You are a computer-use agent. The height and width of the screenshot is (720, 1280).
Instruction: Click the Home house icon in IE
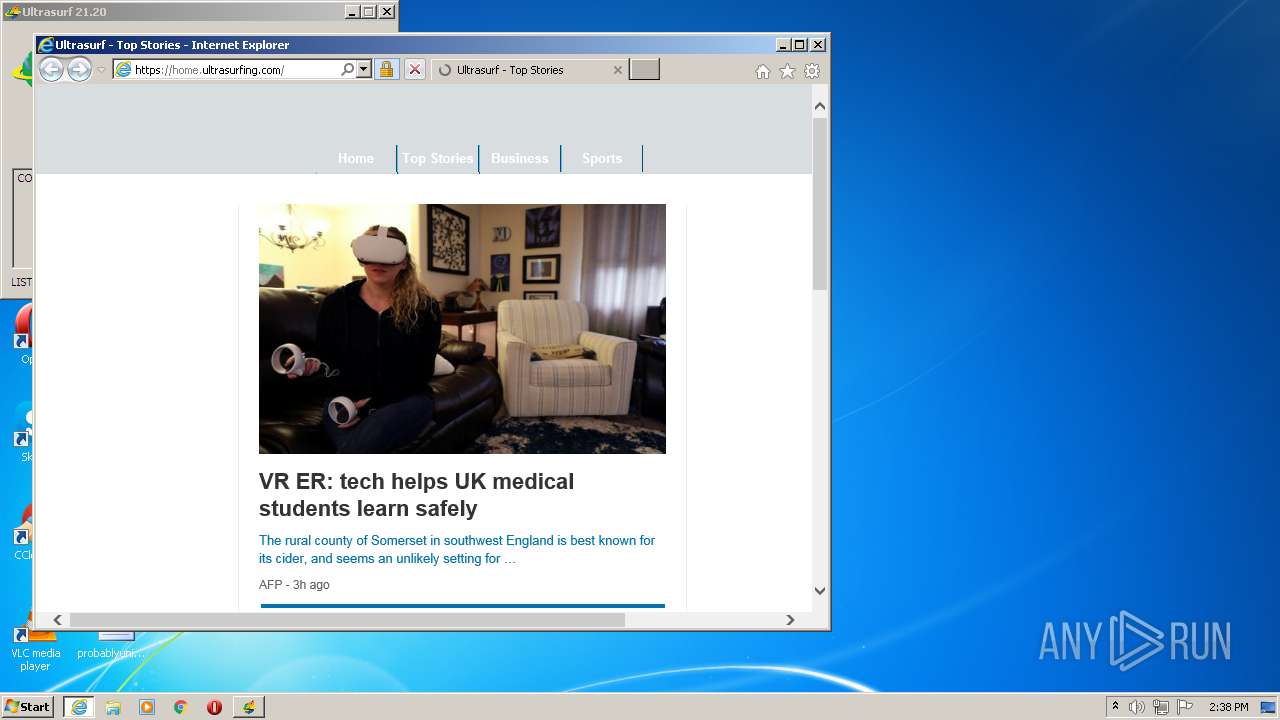pyautogui.click(x=763, y=71)
